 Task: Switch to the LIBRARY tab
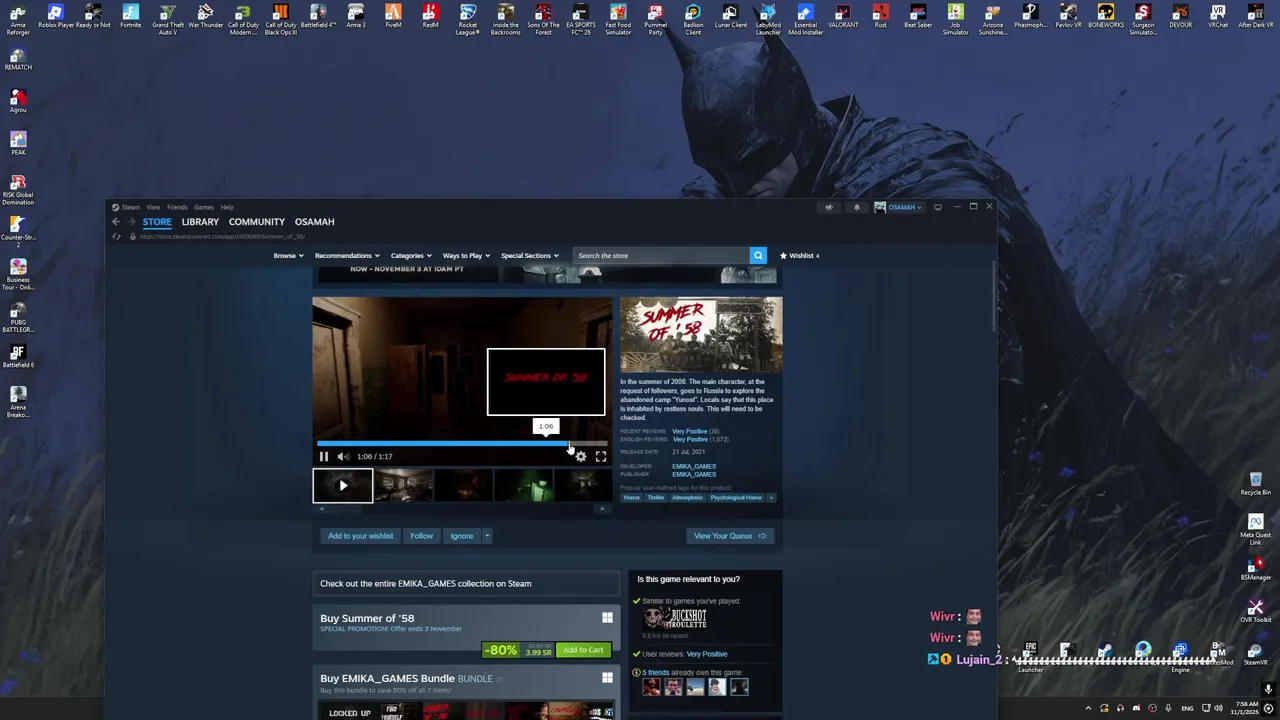click(x=200, y=222)
